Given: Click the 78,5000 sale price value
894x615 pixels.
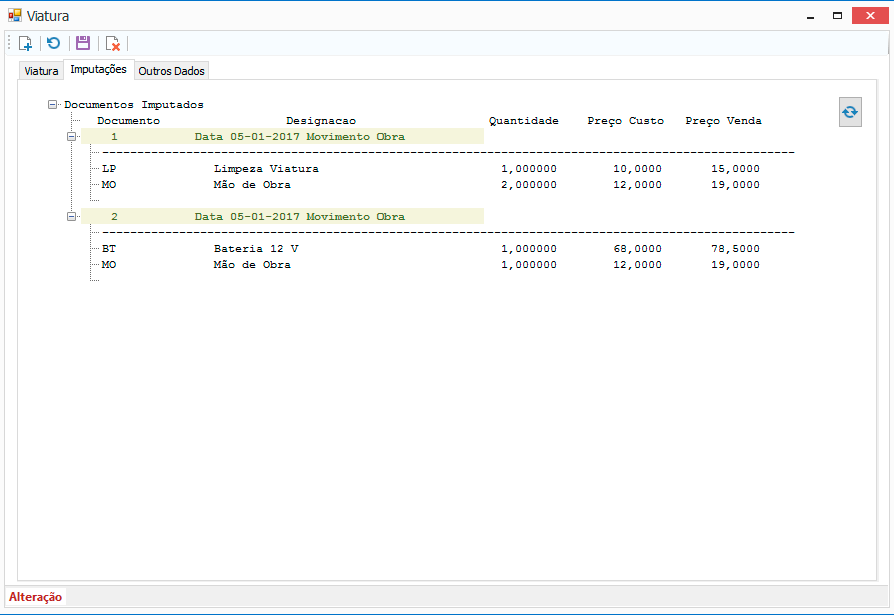Looking at the screenshot, I should [735, 249].
